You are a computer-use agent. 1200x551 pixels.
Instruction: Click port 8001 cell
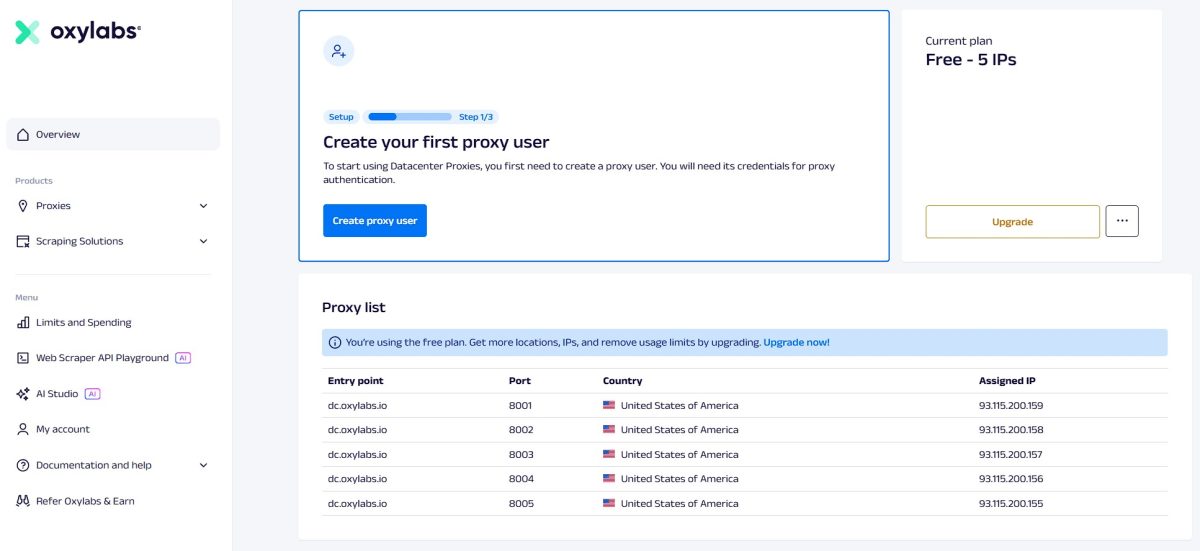(521, 405)
